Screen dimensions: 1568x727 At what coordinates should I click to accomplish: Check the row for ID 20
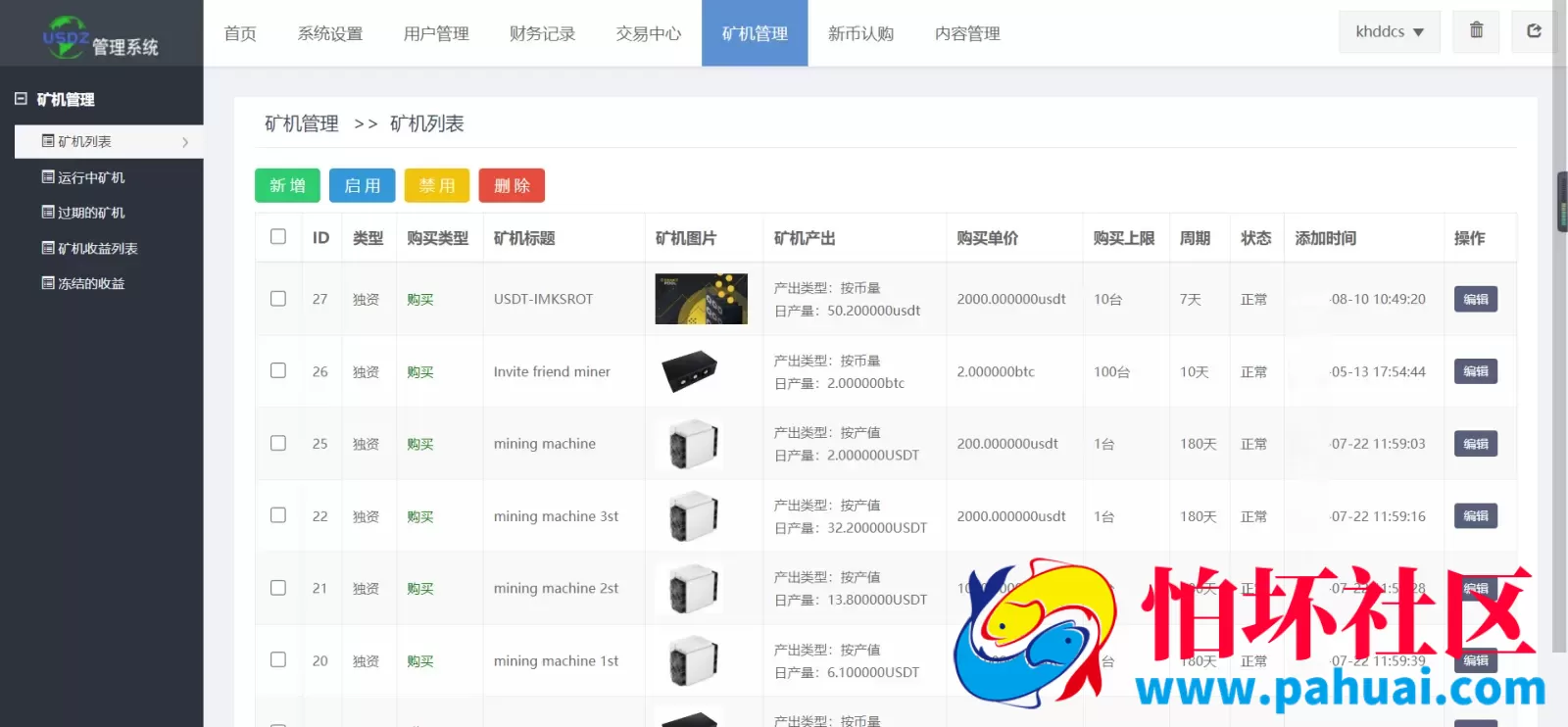(278, 660)
